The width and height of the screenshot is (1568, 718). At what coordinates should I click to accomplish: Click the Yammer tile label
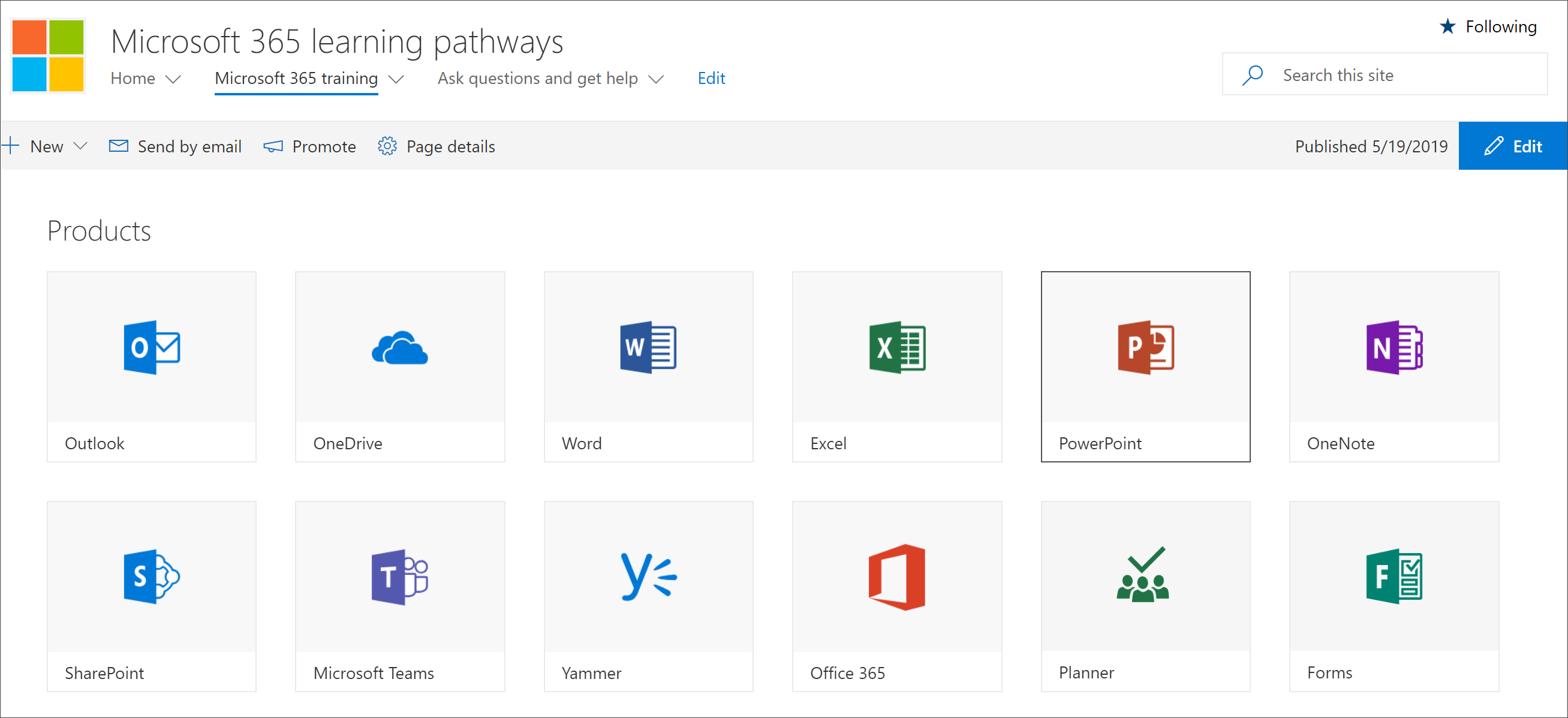tap(591, 673)
